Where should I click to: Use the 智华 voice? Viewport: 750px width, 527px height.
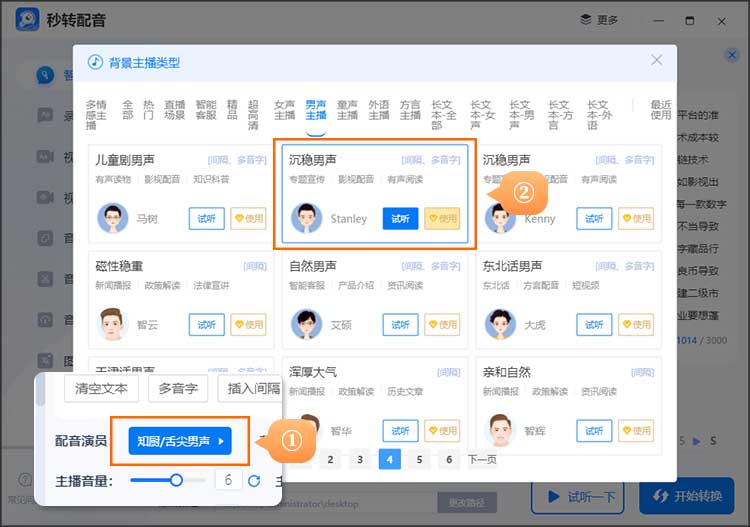click(x=442, y=431)
